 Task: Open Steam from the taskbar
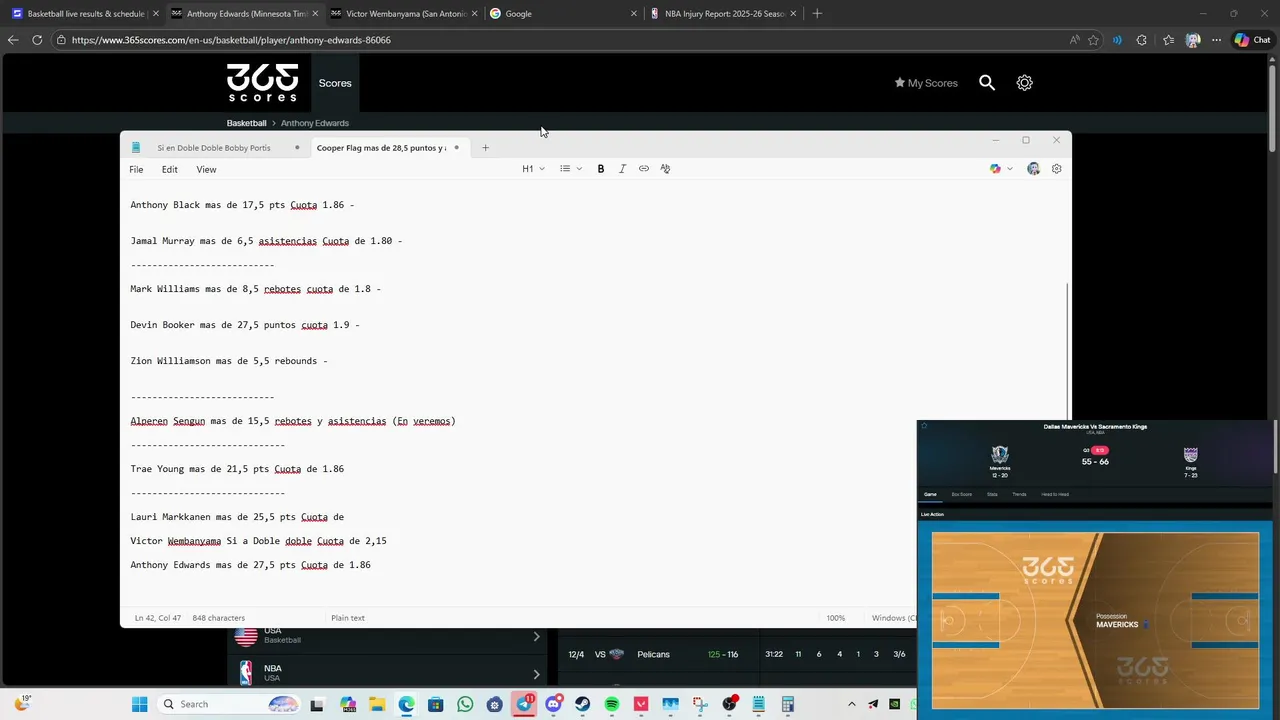(583, 704)
